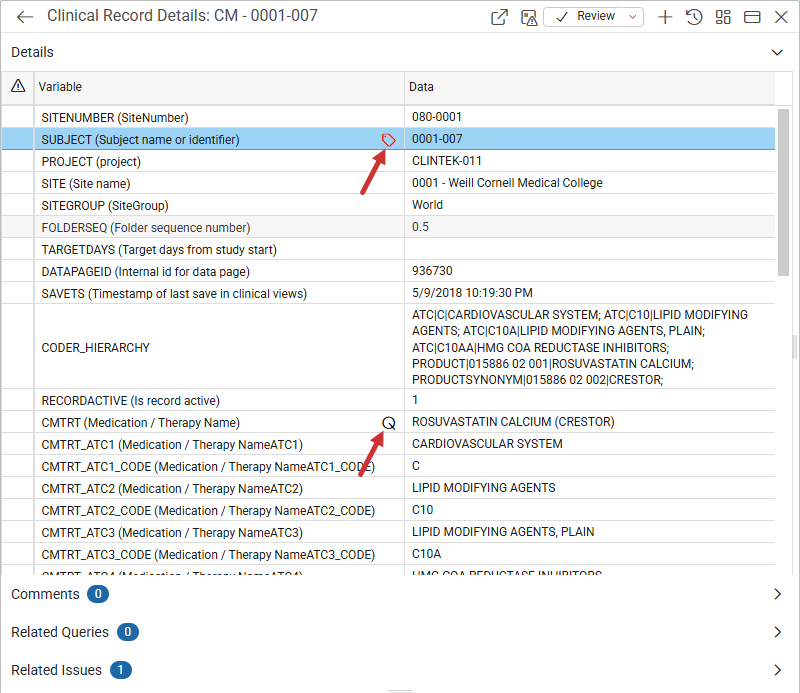Click the red tag icon on SUBJECT row

point(388,140)
